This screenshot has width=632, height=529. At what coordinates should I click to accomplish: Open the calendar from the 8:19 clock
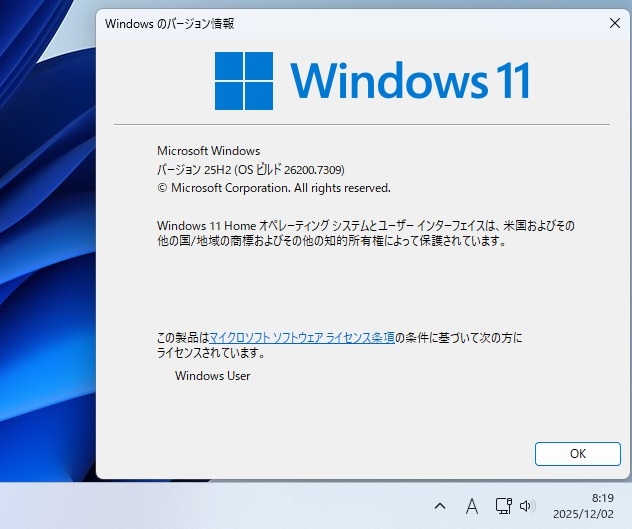coord(583,506)
